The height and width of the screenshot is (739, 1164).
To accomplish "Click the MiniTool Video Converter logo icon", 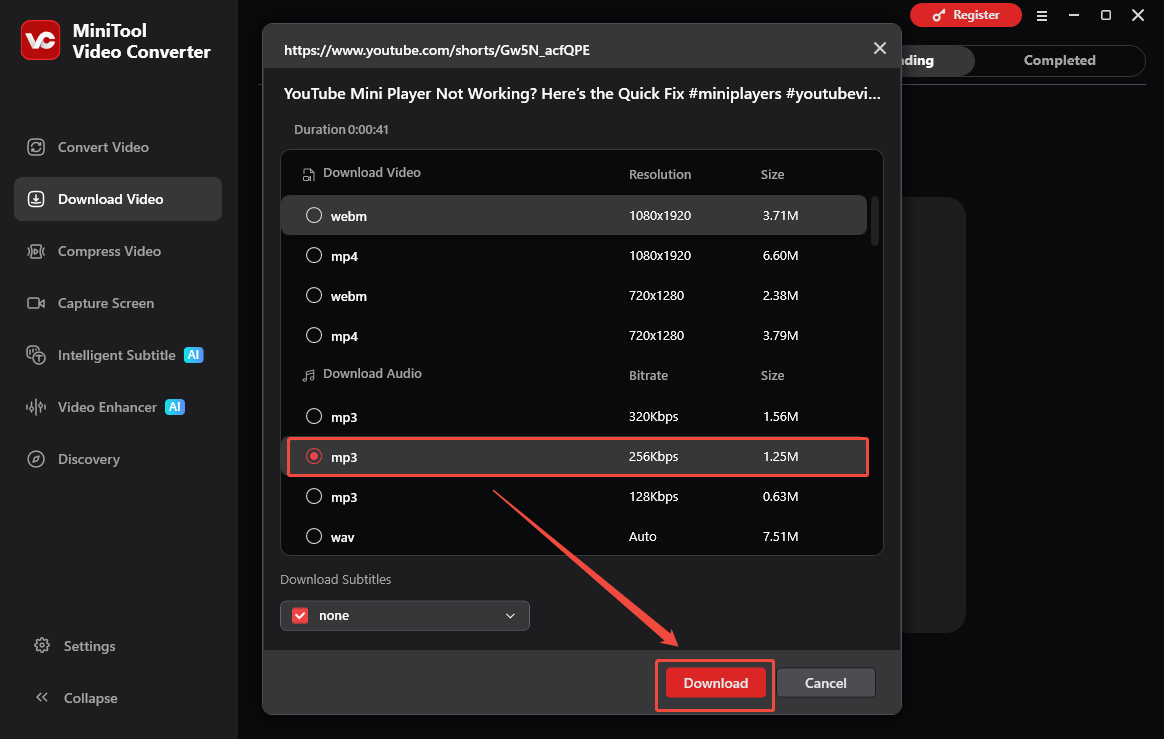I will (x=40, y=40).
